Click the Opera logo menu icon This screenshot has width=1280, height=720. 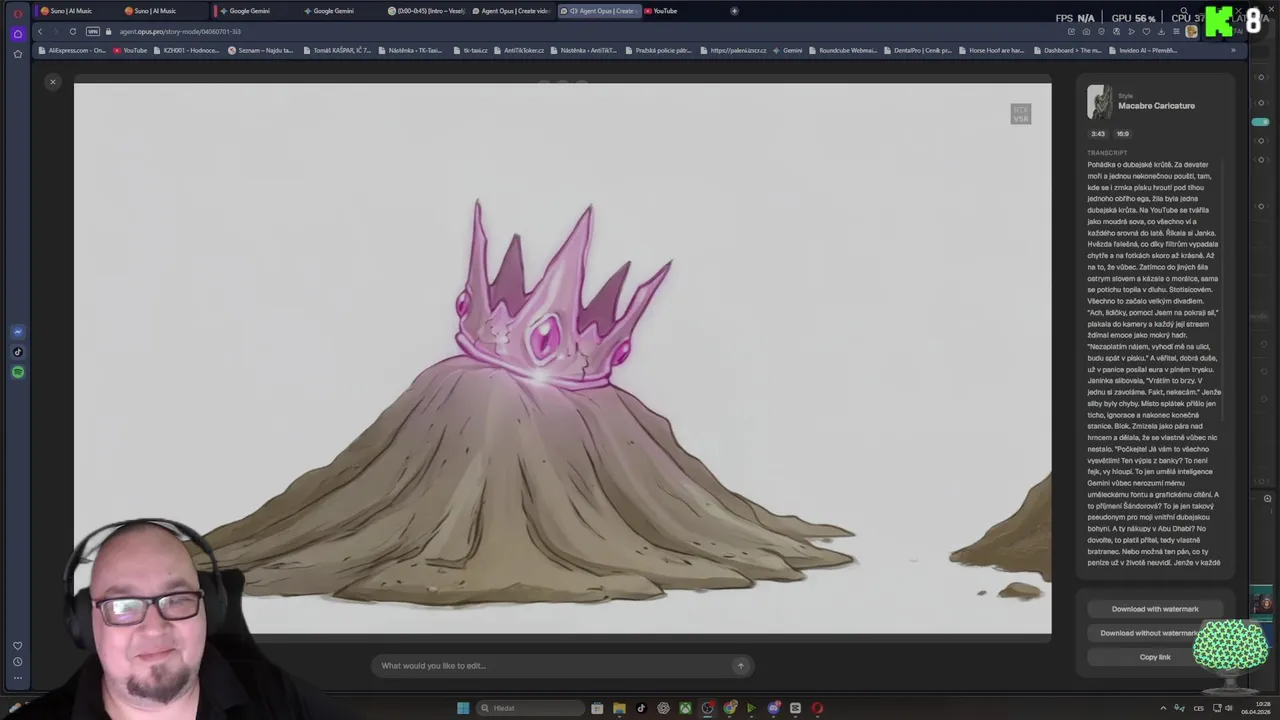point(17,13)
